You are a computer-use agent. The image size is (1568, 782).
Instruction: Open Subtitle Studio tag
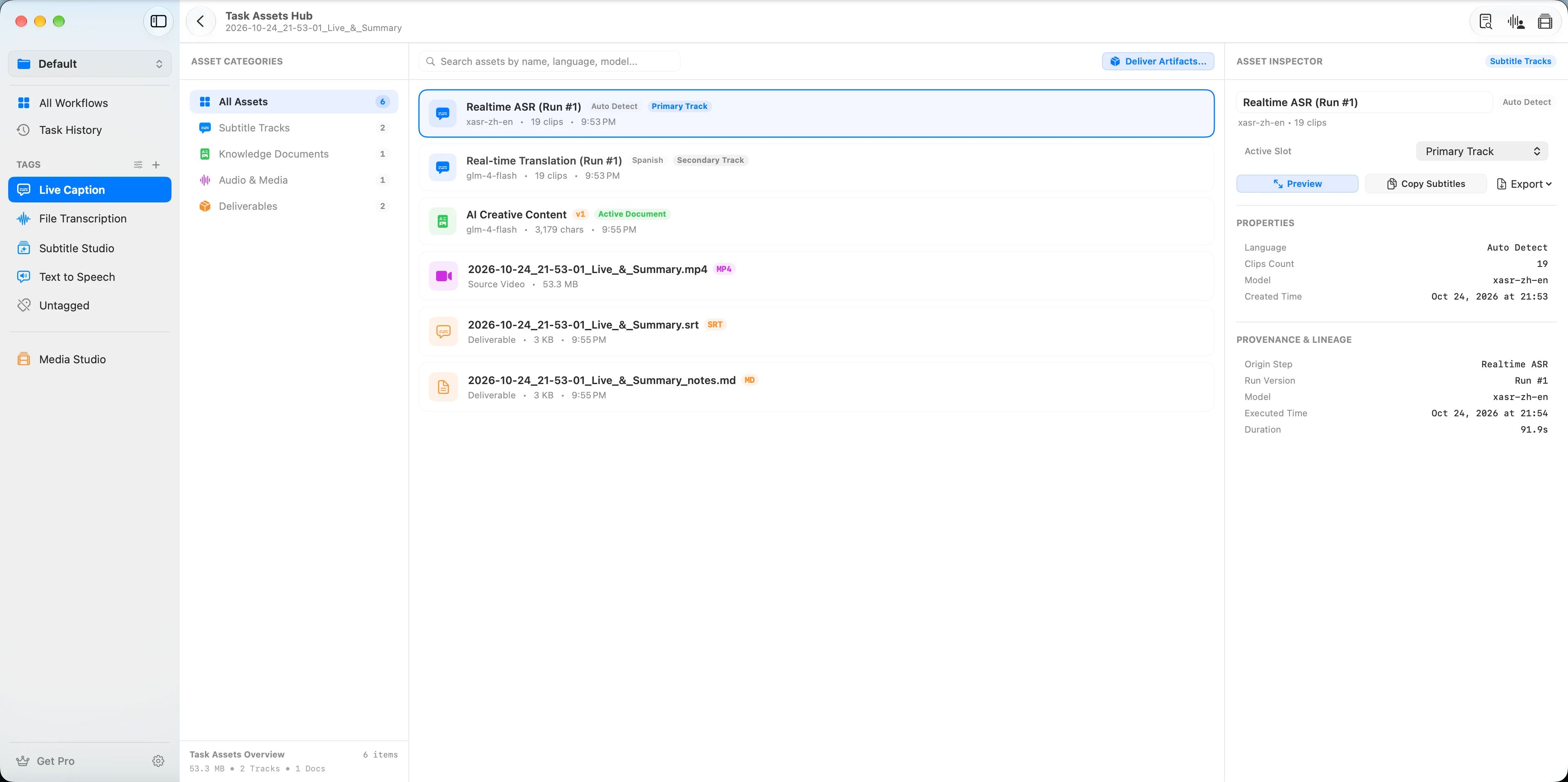tap(89, 248)
